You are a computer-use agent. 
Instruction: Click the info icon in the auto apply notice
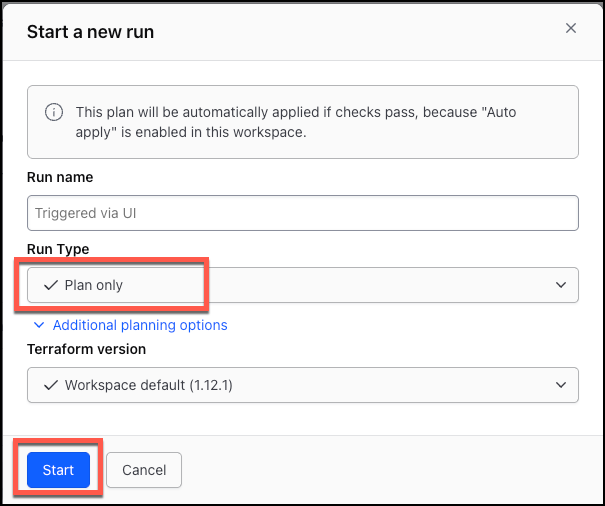pos(54,112)
